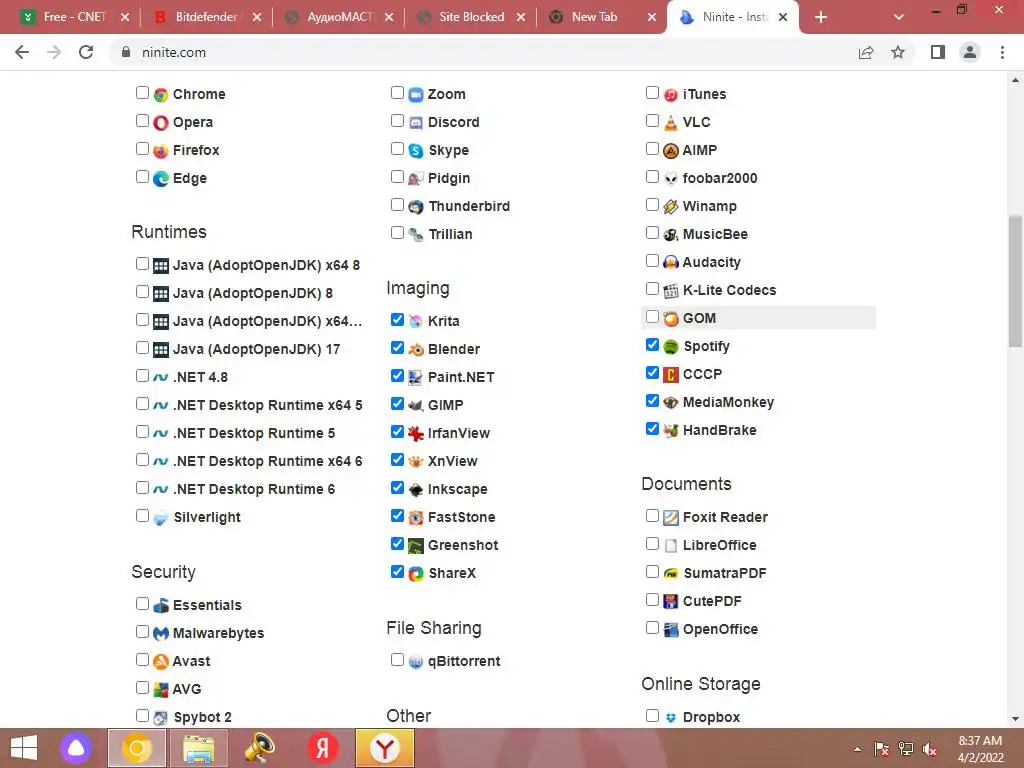Click the Discord icon
This screenshot has width=1024, height=768.
(416, 123)
